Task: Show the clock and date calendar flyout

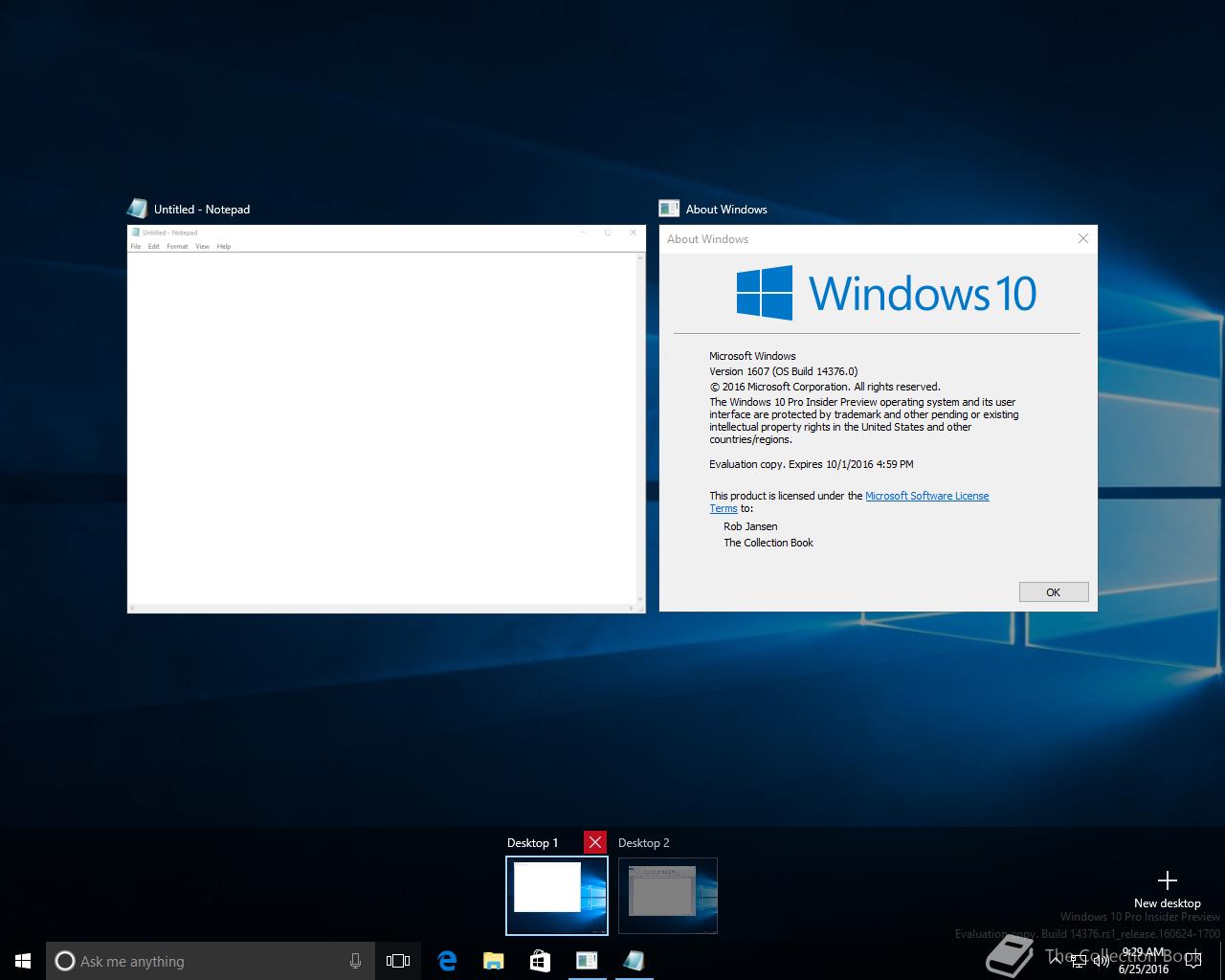Action: (1144, 961)
